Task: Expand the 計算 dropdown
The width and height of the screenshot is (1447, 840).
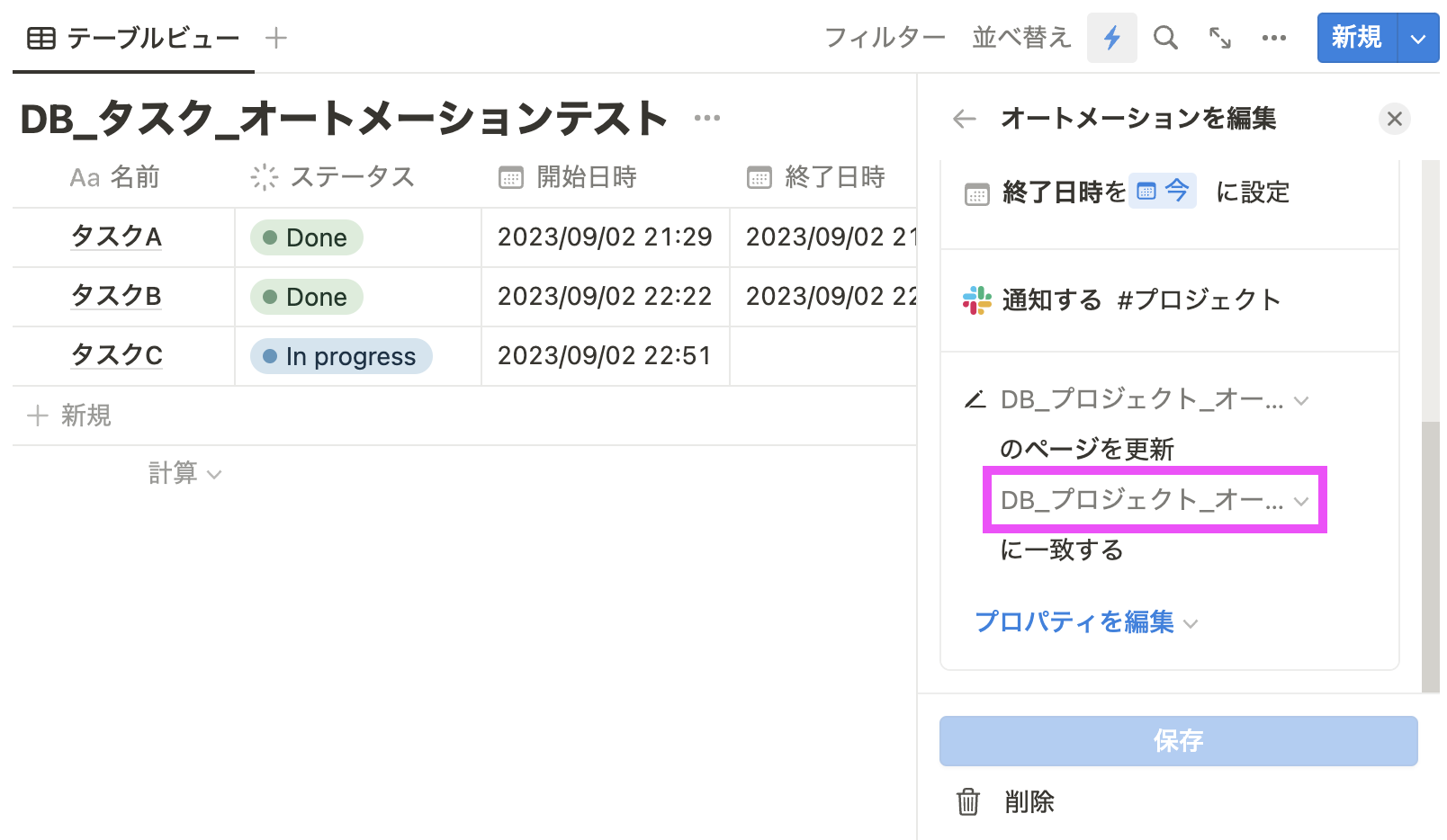Action: [x=184, y=473]
